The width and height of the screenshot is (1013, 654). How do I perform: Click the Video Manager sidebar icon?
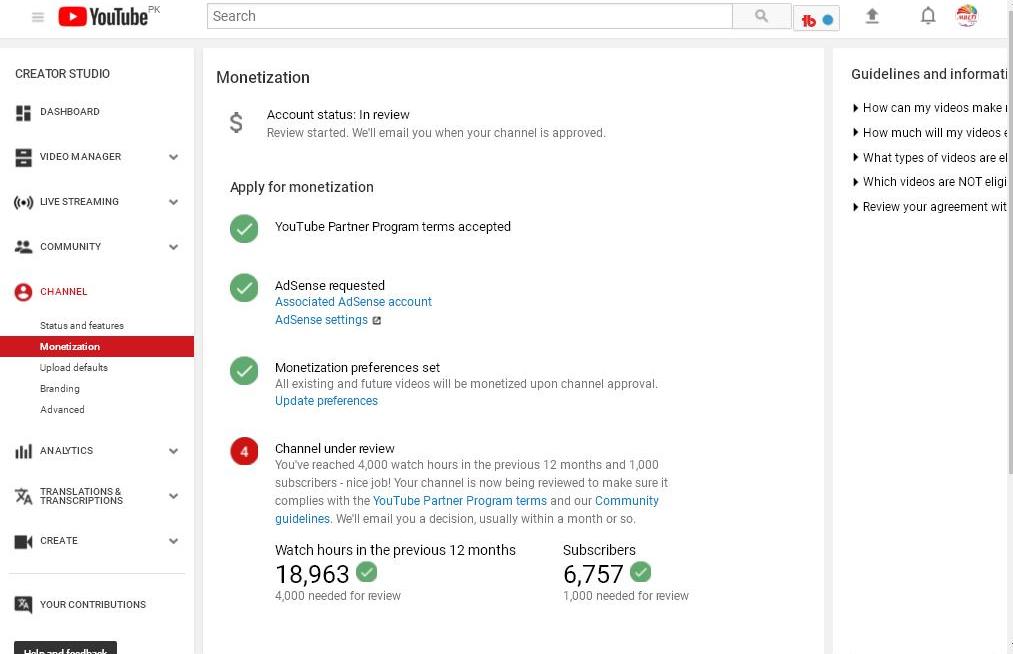click(23, 157)
